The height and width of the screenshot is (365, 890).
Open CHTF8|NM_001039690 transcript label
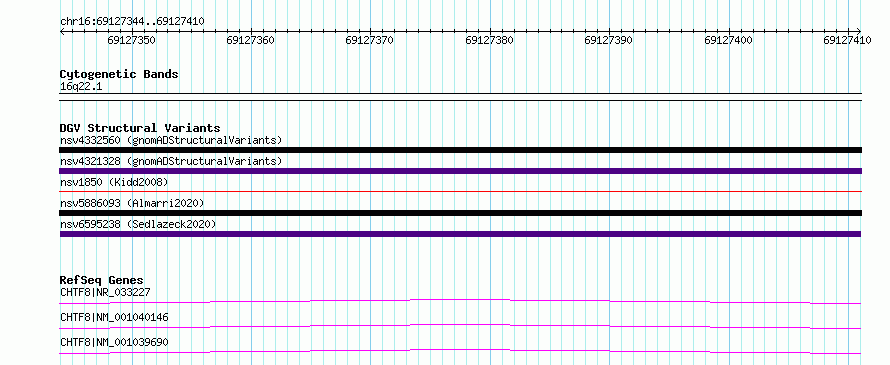(114, 342)
